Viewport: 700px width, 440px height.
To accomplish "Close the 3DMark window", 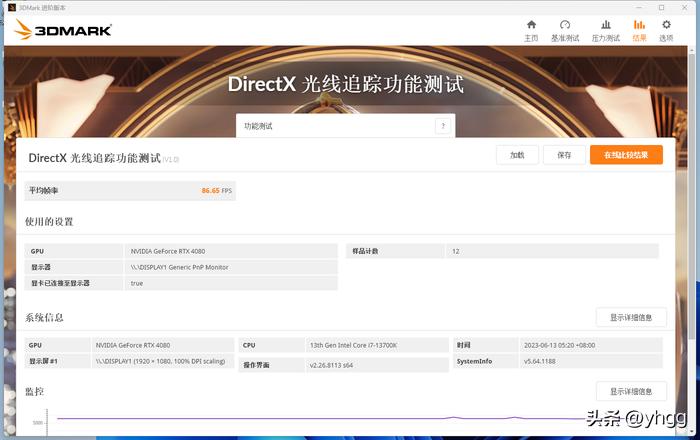I will [x=684, y=8].
